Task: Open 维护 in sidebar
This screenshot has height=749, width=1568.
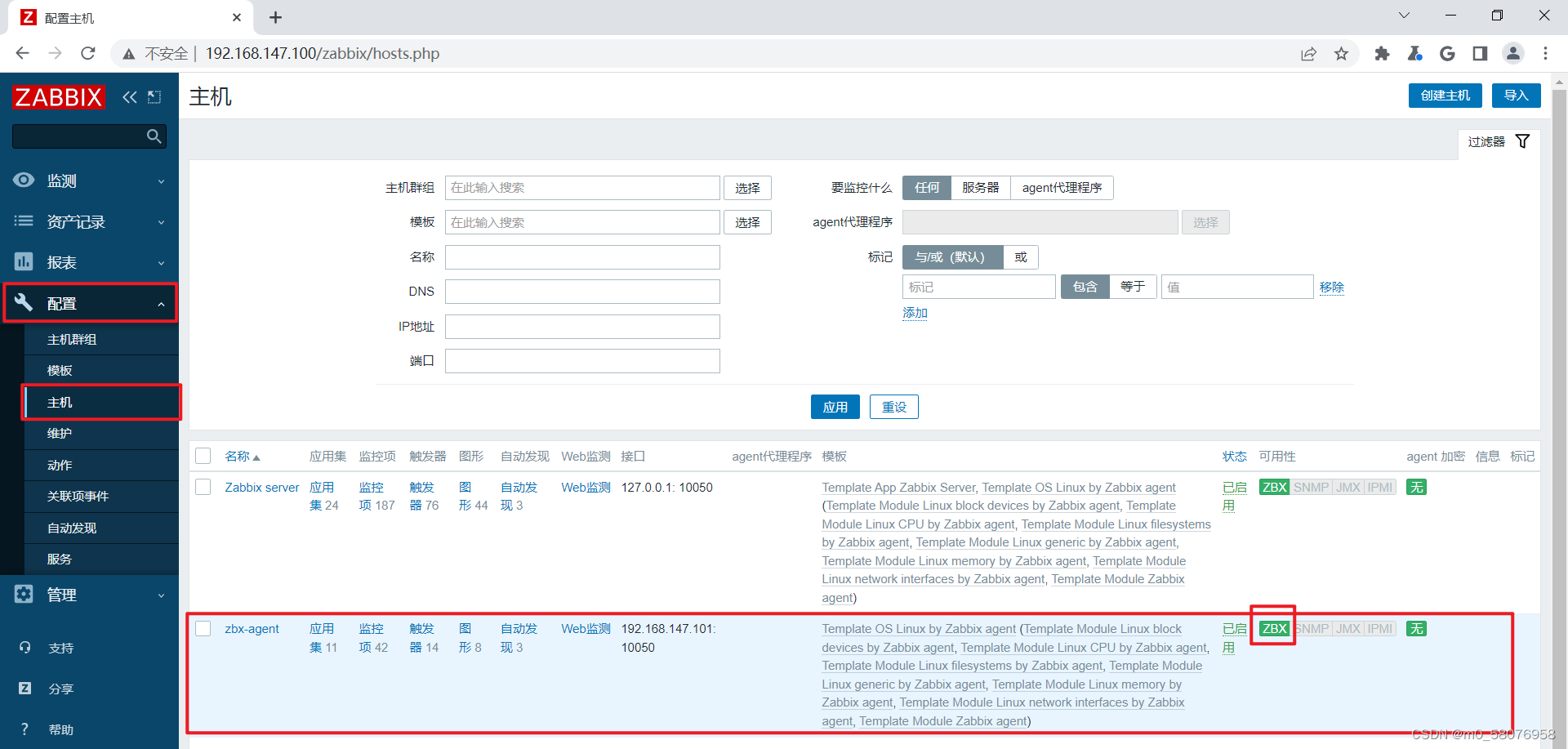Action: [x=101, y=433]
